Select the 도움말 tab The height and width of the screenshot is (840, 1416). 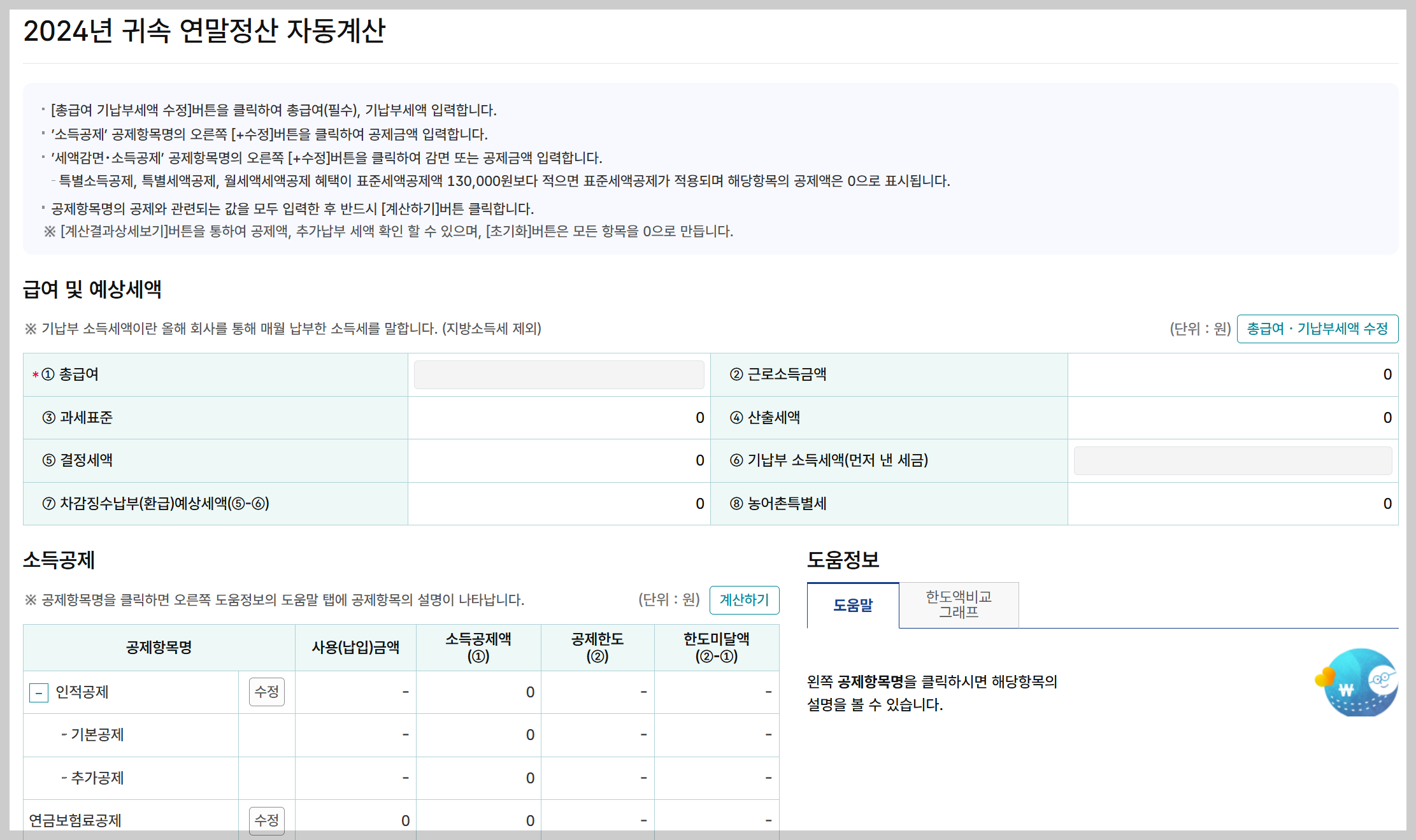point(852,605)
